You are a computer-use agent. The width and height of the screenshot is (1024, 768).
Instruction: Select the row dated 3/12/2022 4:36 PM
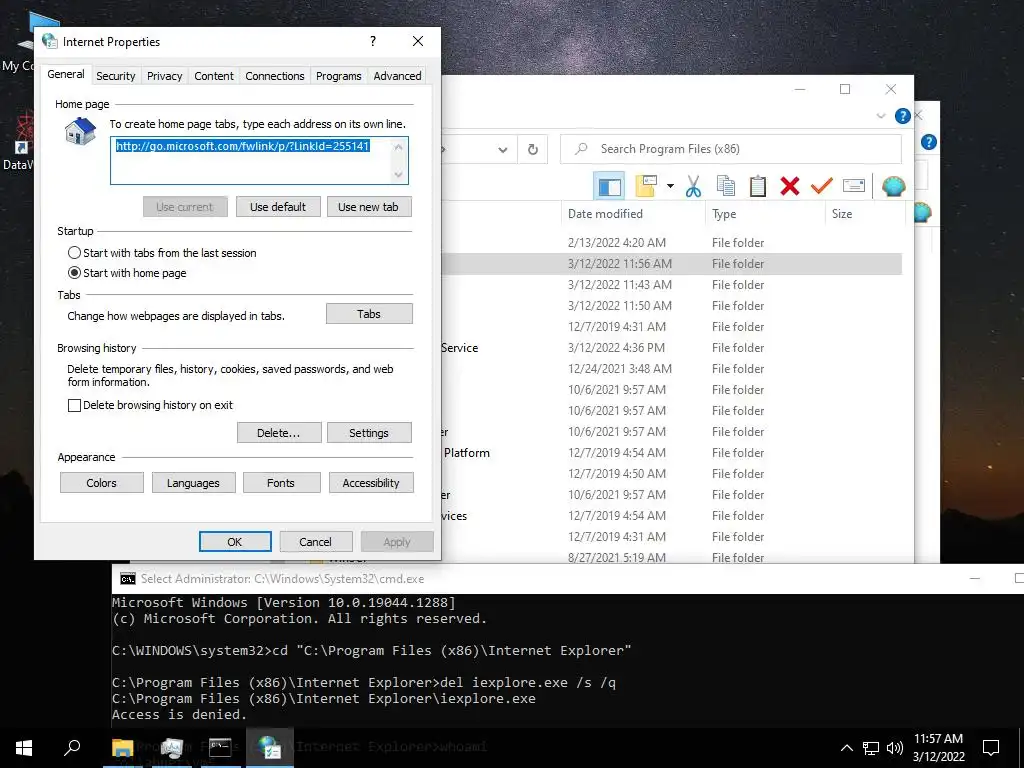[673, 348]
